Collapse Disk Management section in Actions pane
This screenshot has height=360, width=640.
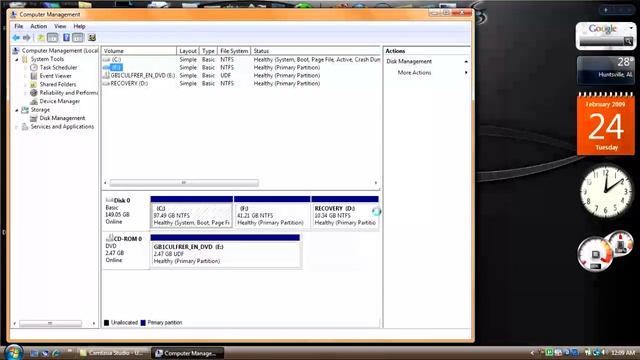(x=466, y=62)
